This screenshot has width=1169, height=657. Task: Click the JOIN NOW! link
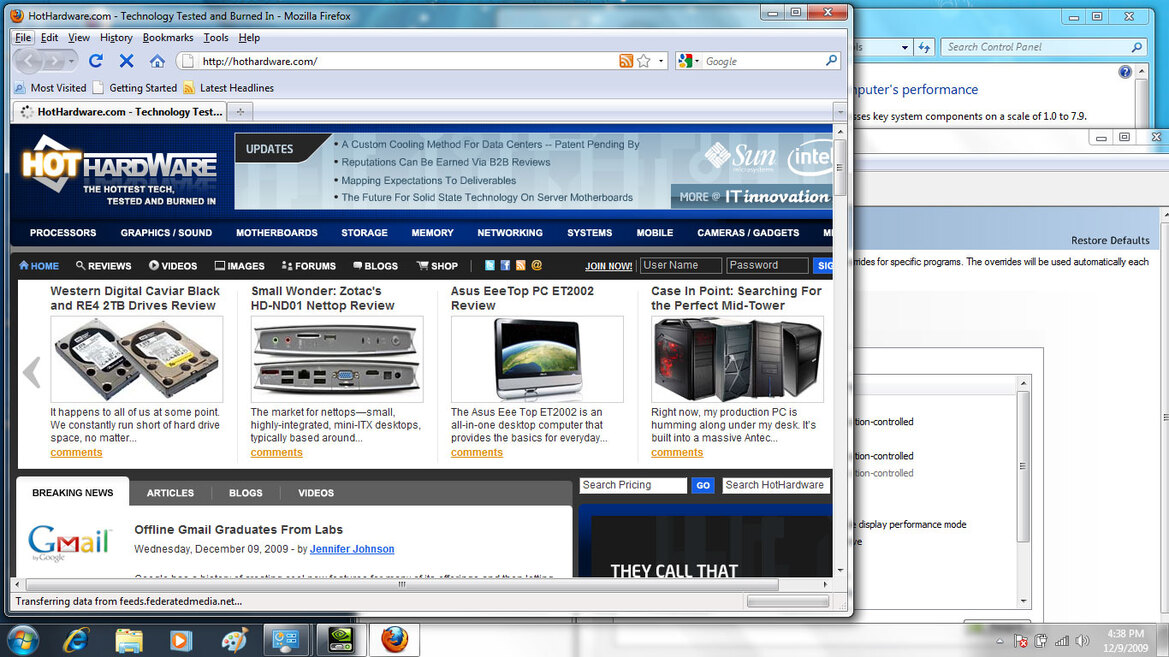[608, 266]
